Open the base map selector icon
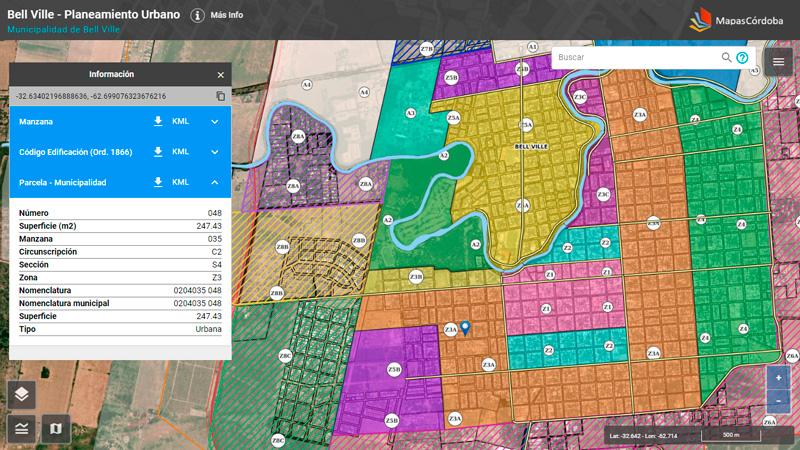This screenshot has height=450, width=800. tap(55, 428)
